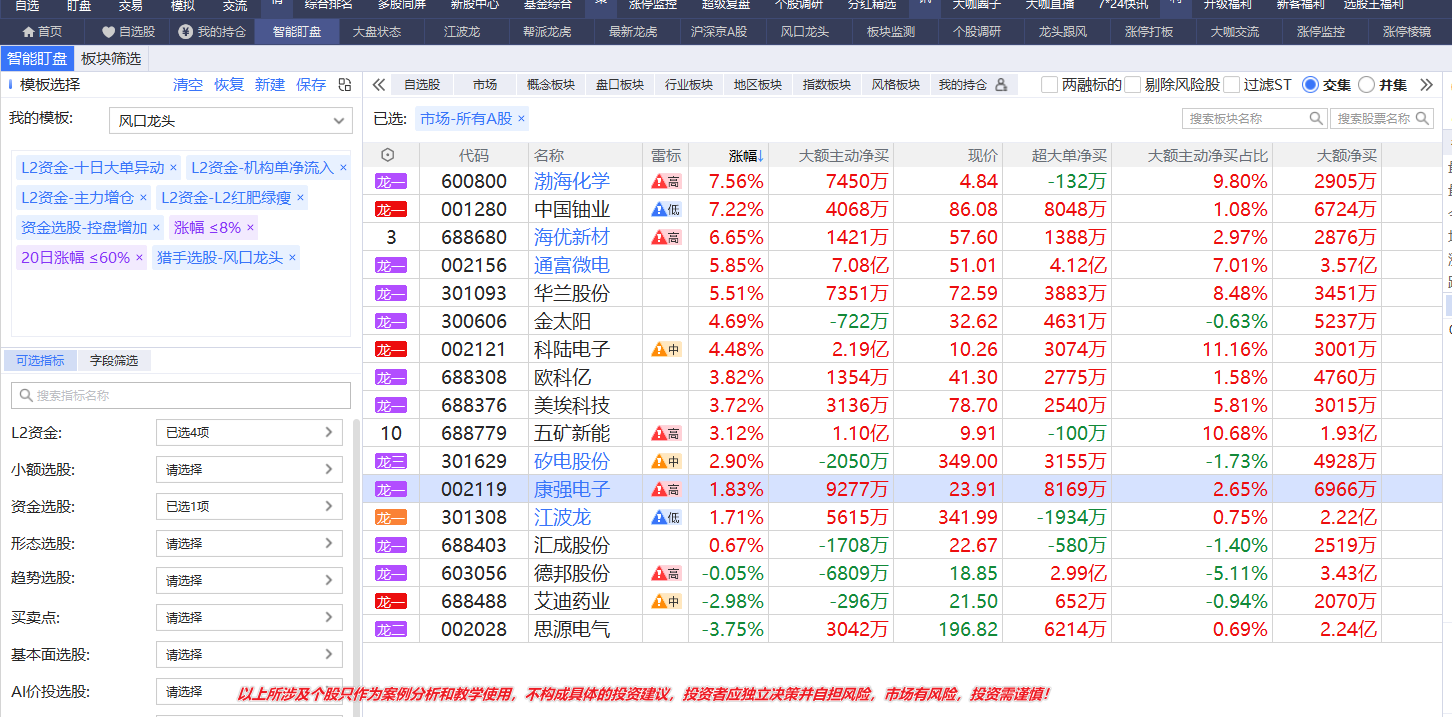Click the hexagon settings icon in table header
1452x717 pixels.
click(388, 156)
